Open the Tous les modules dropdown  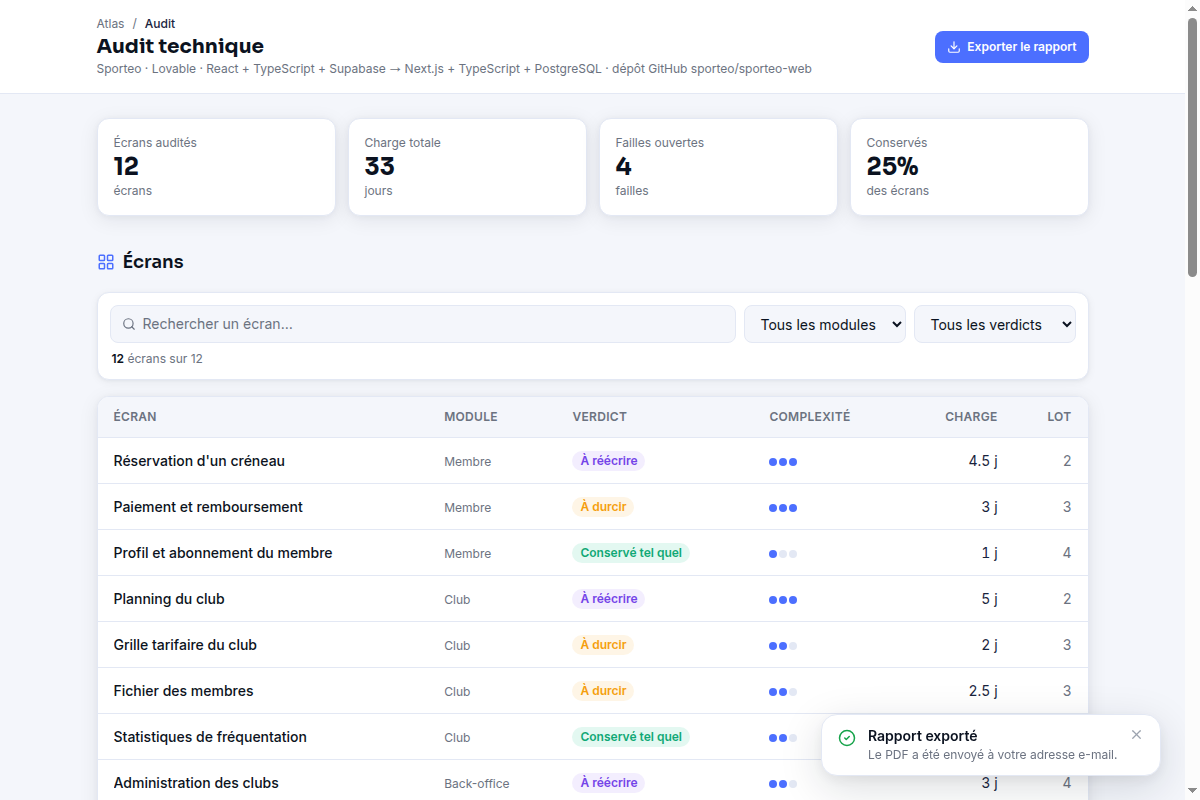pyautogui.click(x=825, y=324)
